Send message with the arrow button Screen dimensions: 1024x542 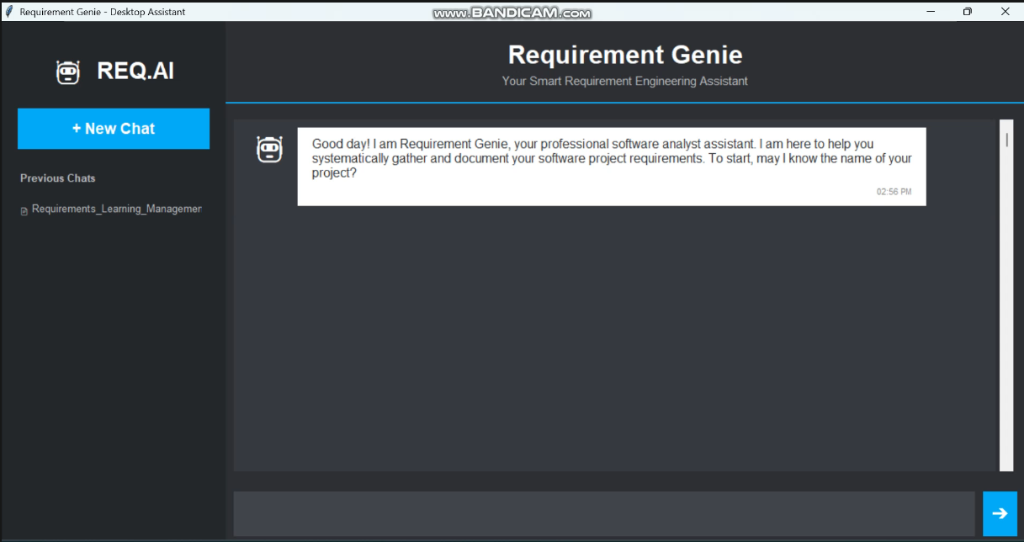999,514
